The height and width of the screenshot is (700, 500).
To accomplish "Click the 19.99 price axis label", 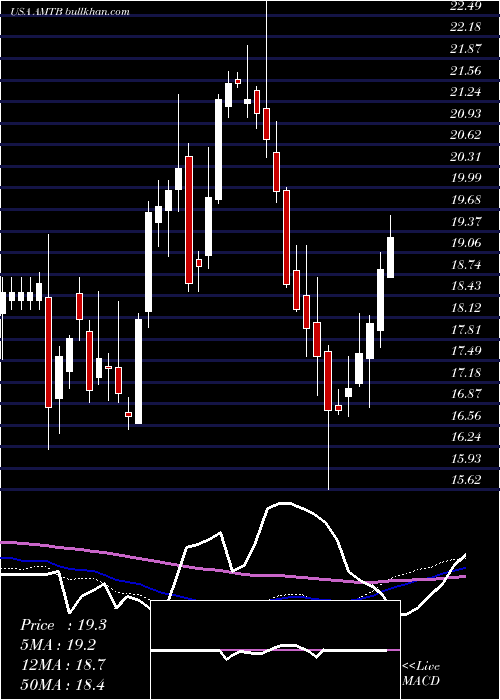I will [466, 178].
